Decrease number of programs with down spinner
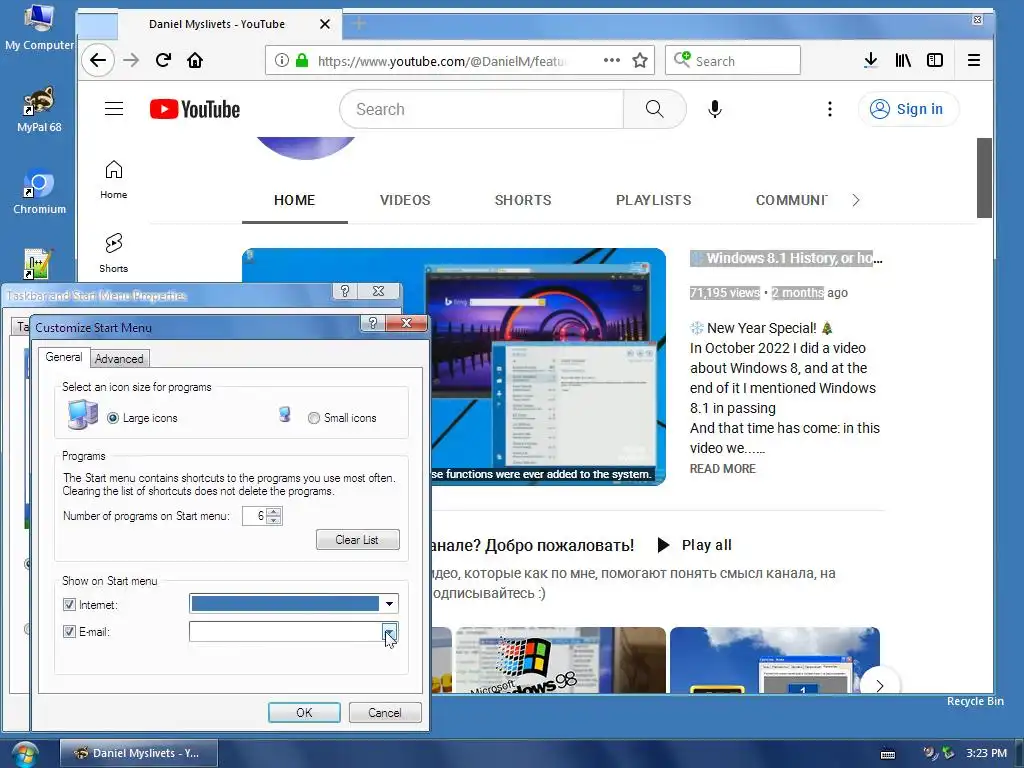The image size is (1024, 768). pos(275,520)
